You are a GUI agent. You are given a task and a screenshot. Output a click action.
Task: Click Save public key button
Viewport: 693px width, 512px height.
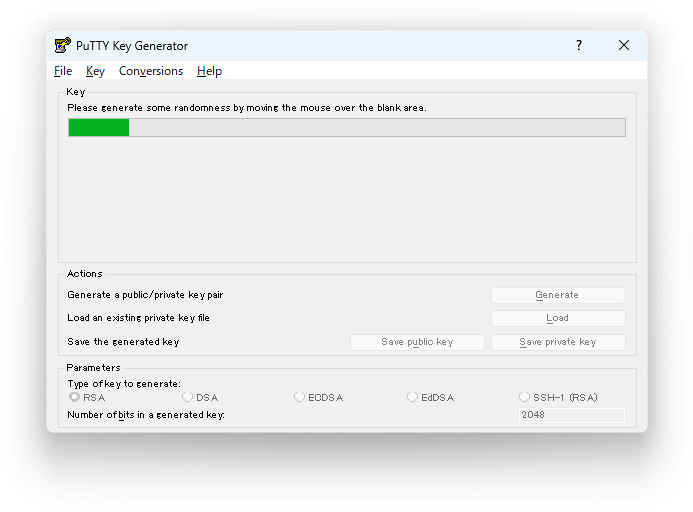tap(417, 342)
